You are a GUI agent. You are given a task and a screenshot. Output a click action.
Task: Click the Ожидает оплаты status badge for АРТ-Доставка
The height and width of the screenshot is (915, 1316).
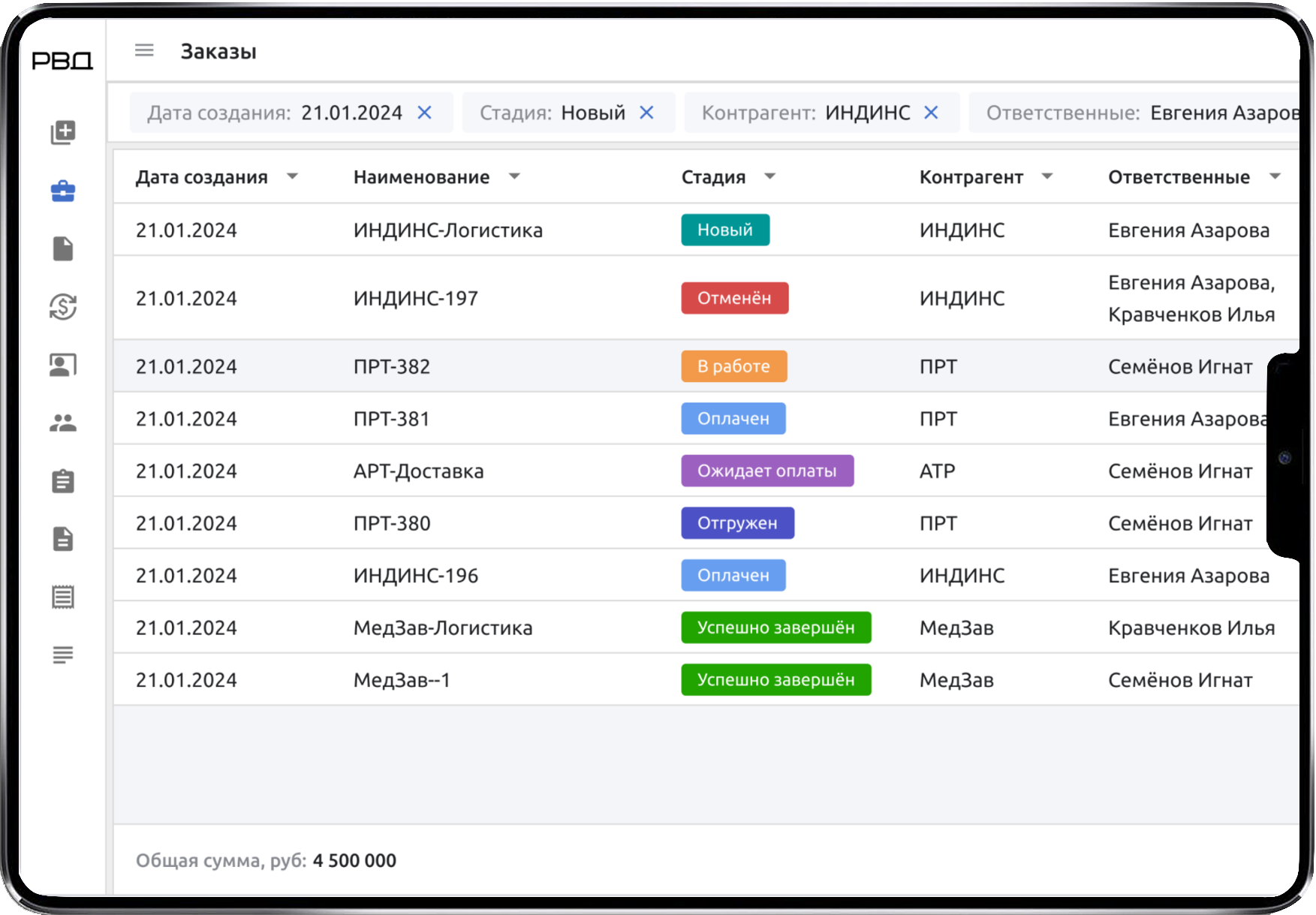click(x=766, y=471)
